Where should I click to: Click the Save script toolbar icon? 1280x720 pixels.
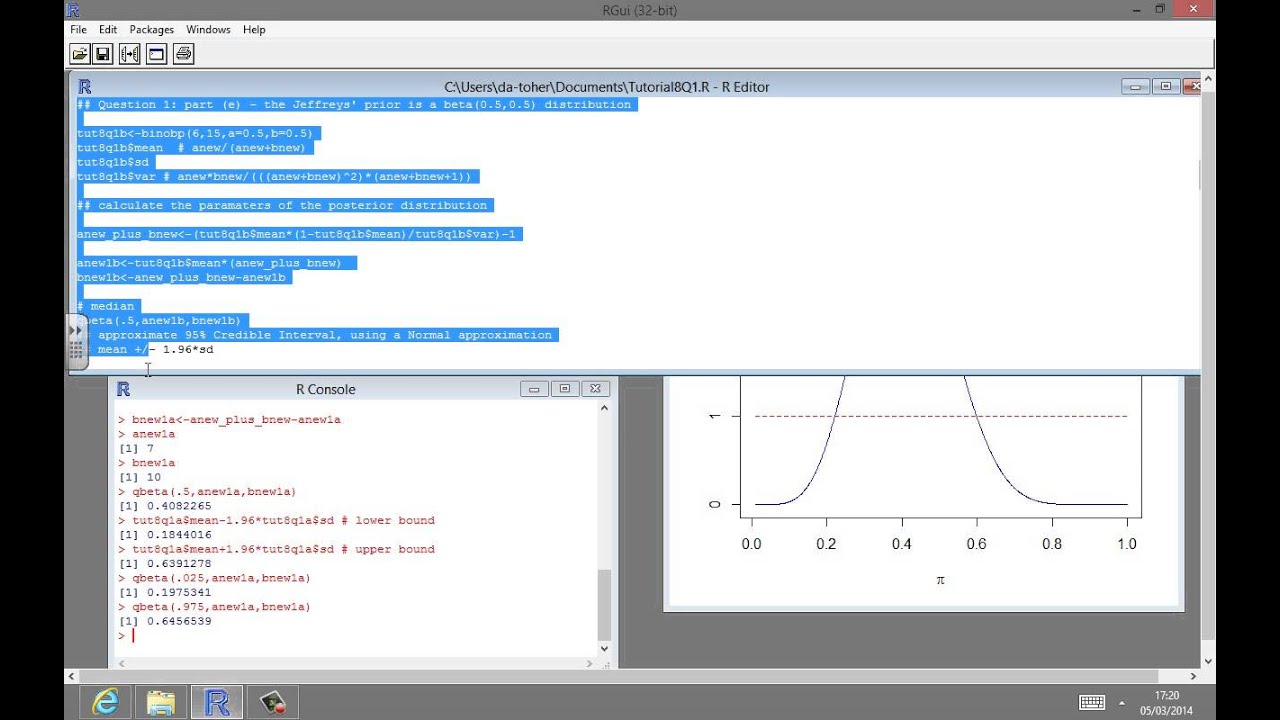point(103,54)
